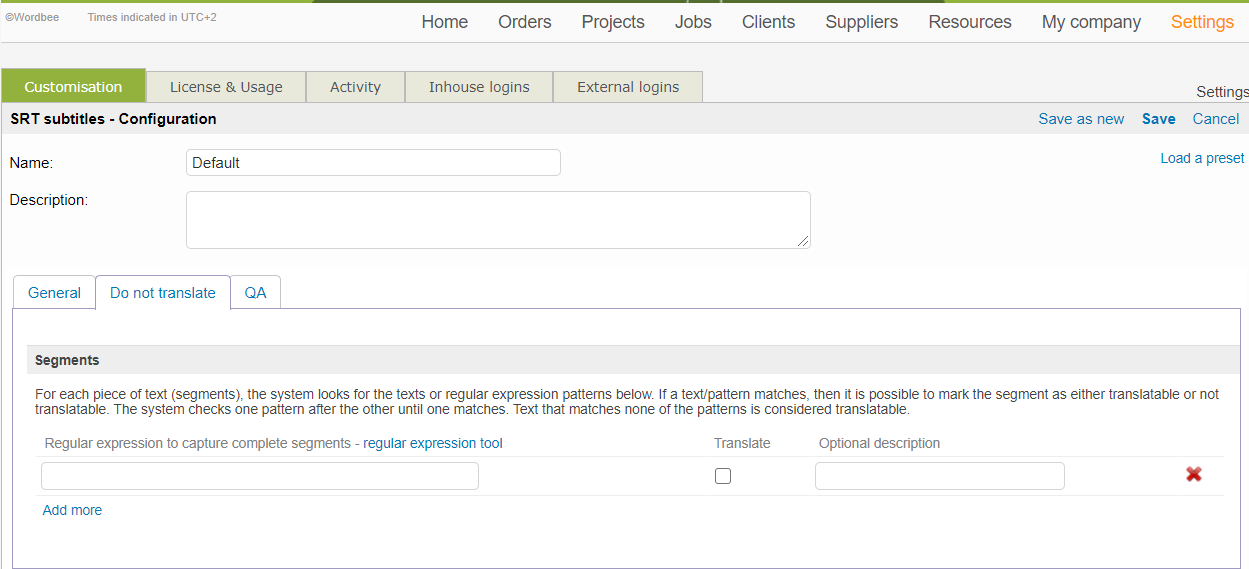Open the Activity tab
This screenshot has height=569, width=1249.
(x=355, y=87)
